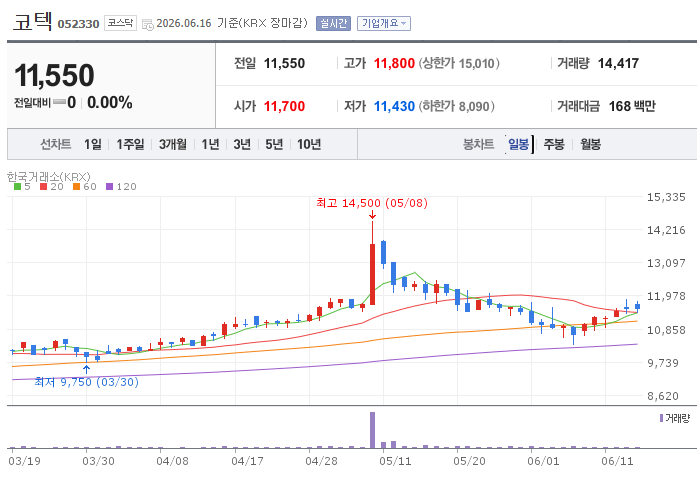Viewport: 697px width, 477px height.
Task: Click the orange 60-day moving average swatch
Action: [76, 187]
